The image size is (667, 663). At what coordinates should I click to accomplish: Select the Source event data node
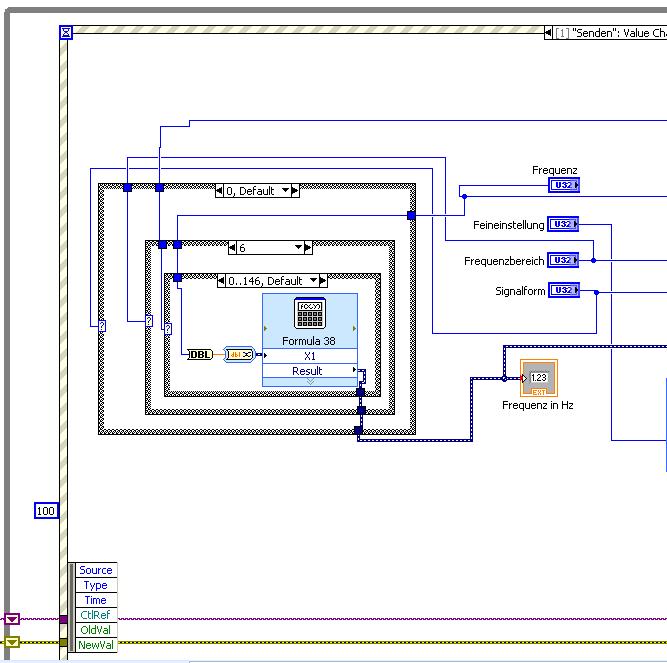coord(96,570)
